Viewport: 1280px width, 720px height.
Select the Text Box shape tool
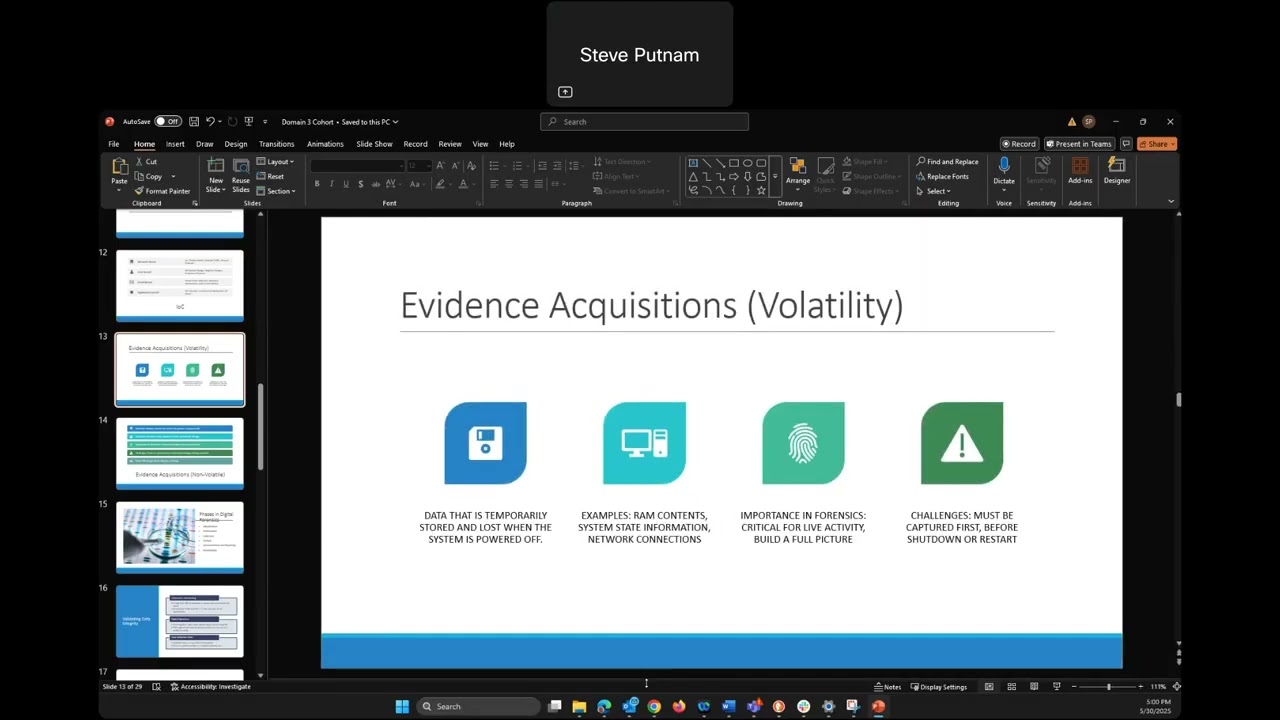692,163
